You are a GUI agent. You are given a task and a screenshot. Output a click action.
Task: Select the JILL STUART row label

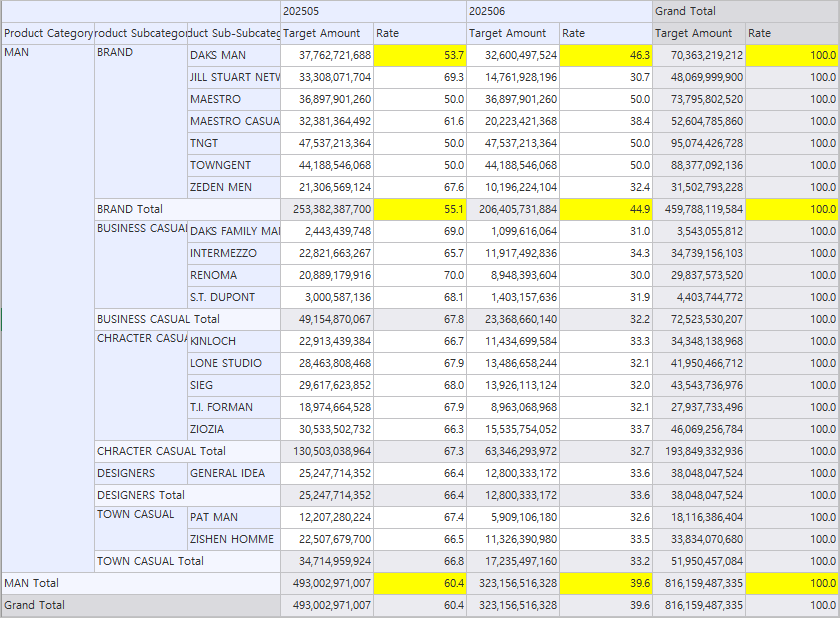(x=234, y=77)
